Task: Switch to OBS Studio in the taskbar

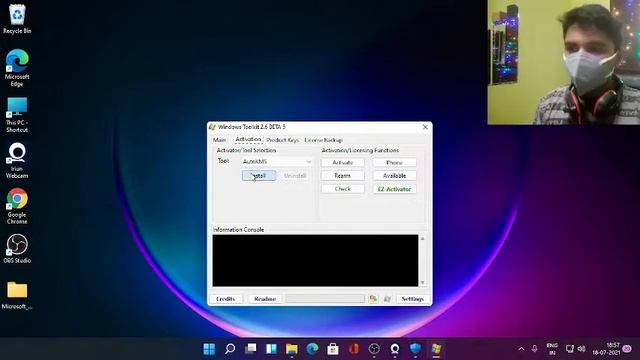Action: (x=374, y=349)
